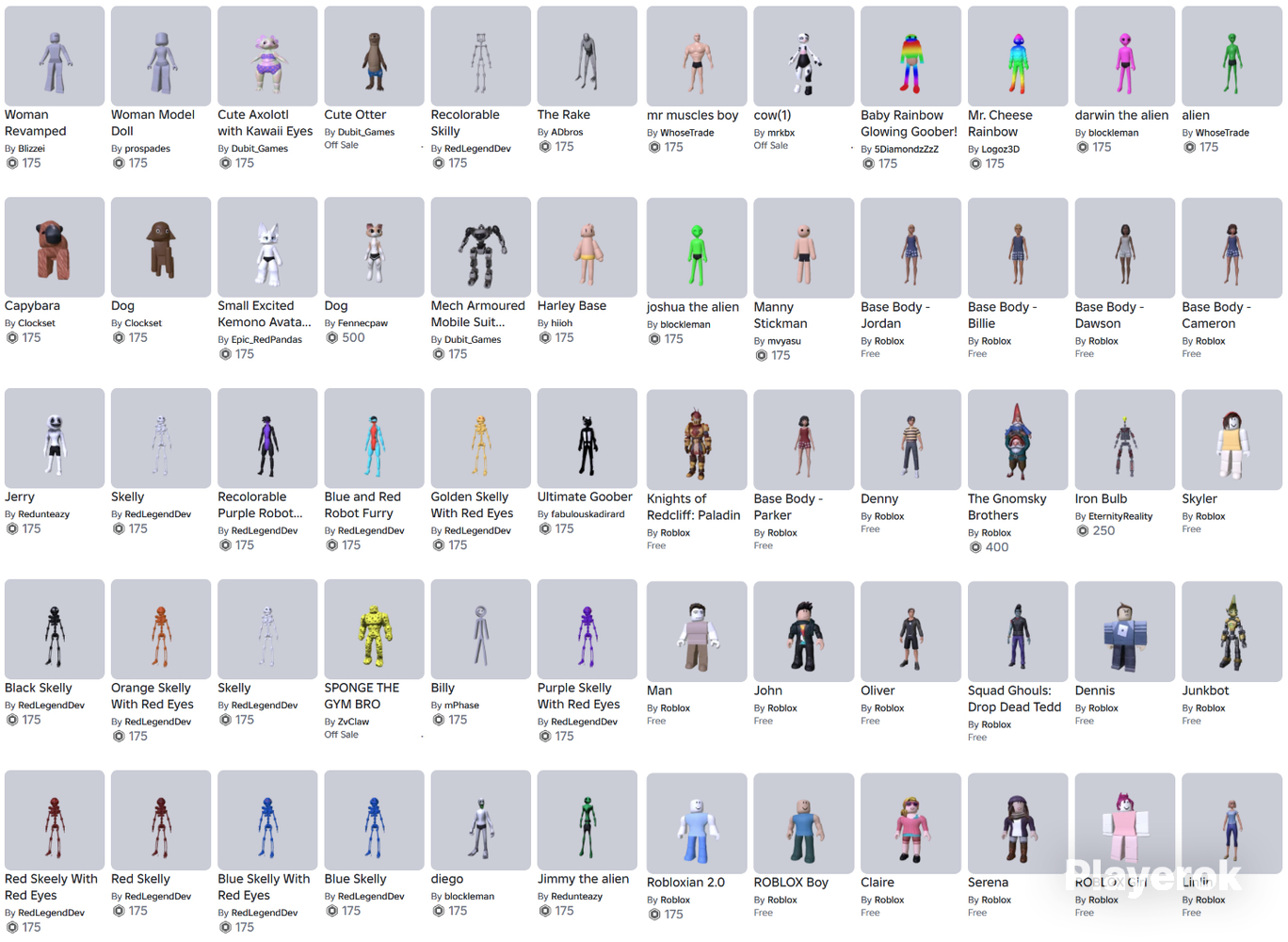View the Serena avatar thumbnail
1288x942 pixels.
1018,823
